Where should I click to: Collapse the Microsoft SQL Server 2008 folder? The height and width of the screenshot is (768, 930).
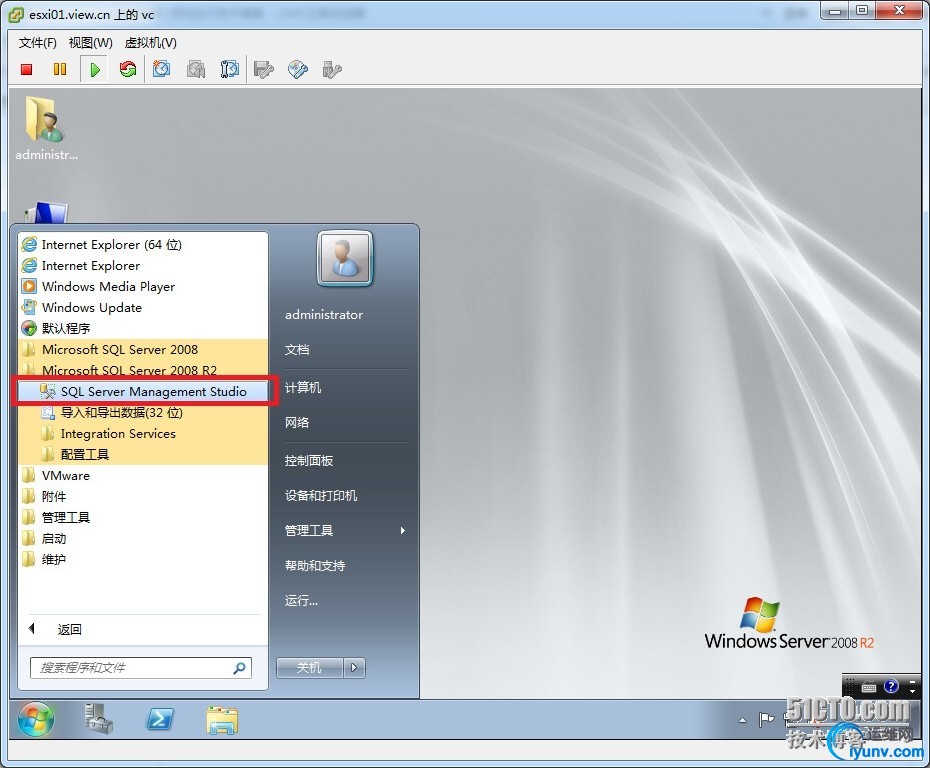tap(143, 349)
